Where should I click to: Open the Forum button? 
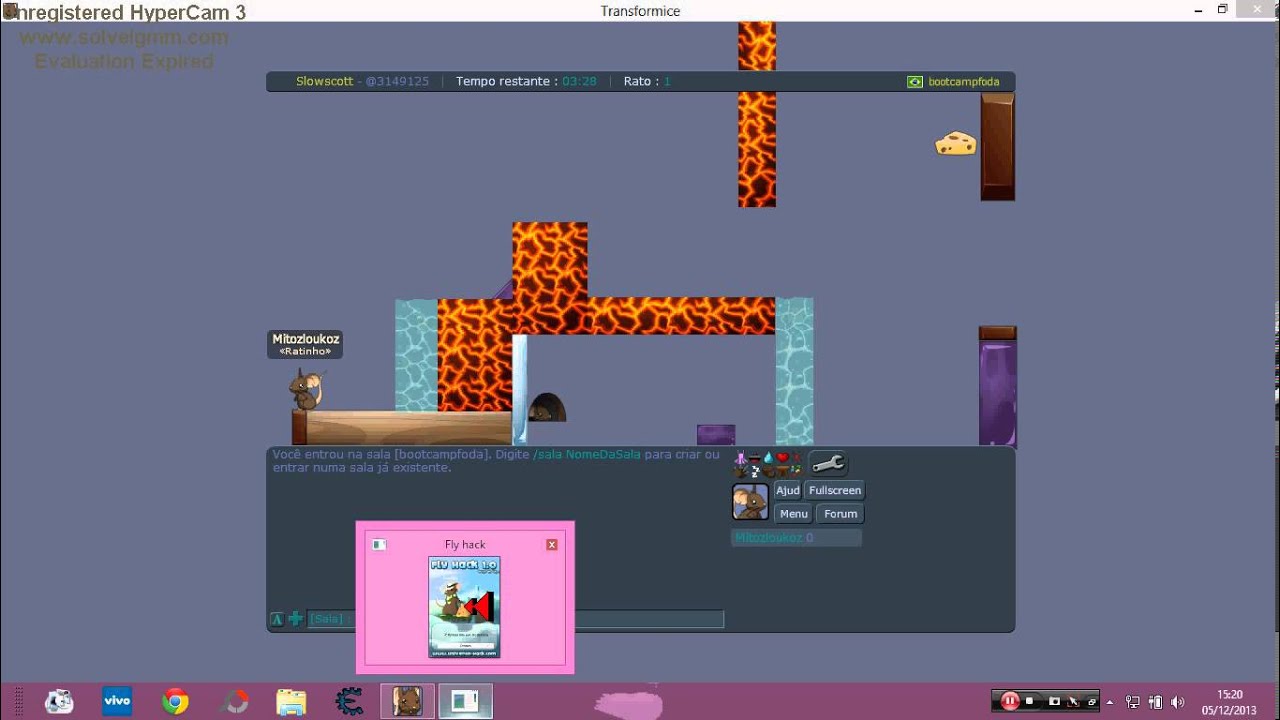pyautogui.click(x=841, y=514)
